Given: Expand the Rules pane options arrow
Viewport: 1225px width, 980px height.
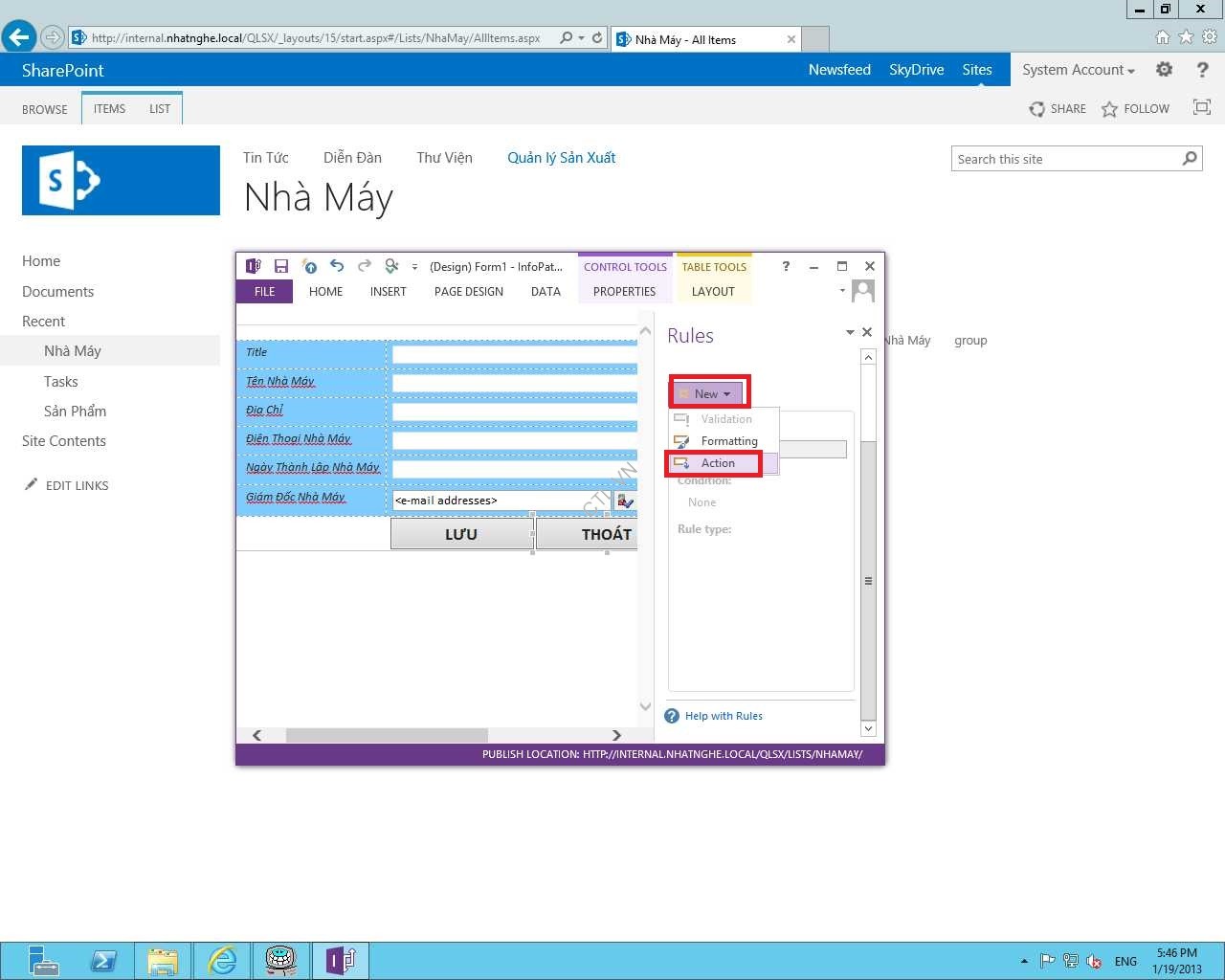Looking at the screenshot, I should 849,333.
